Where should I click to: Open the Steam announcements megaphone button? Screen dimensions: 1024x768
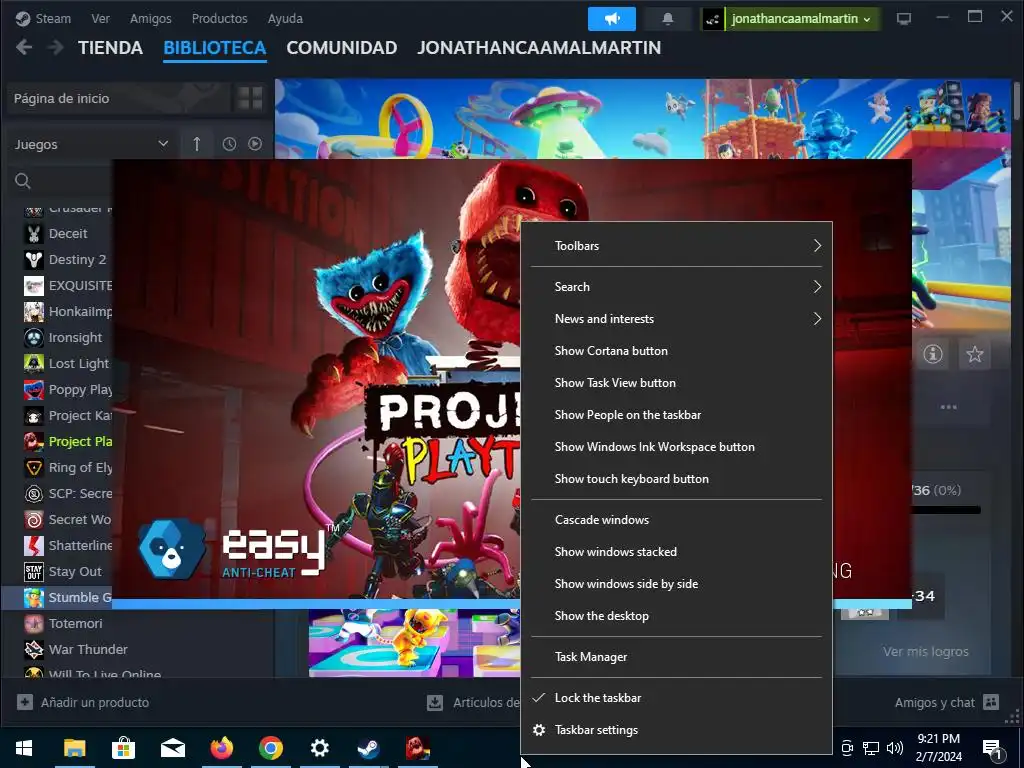(611, 19)
